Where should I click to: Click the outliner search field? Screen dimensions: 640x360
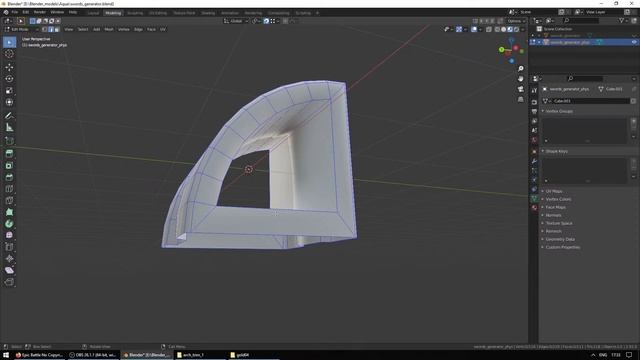581,20
